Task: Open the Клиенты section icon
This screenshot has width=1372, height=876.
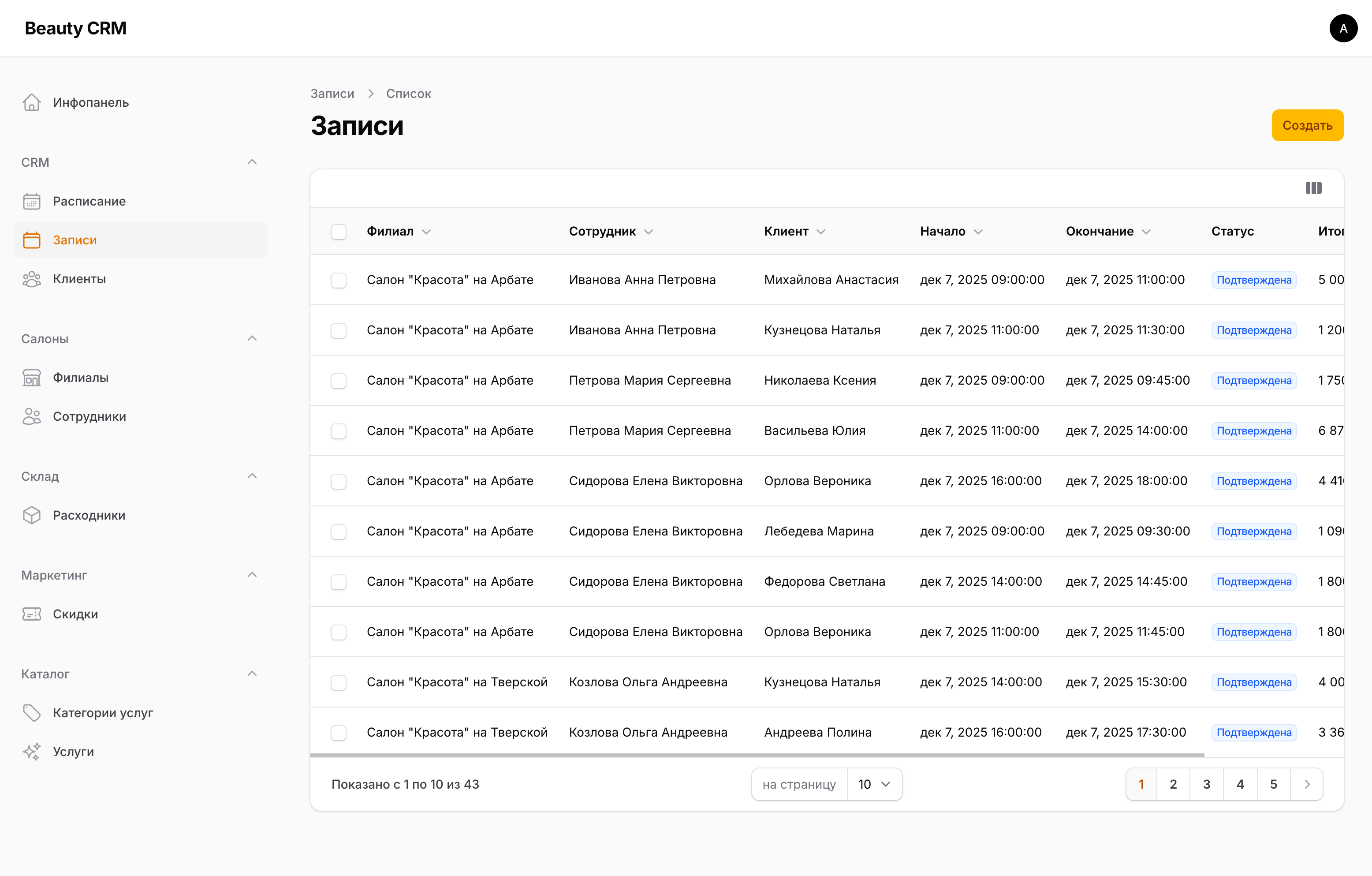Action: pos(32,279)
